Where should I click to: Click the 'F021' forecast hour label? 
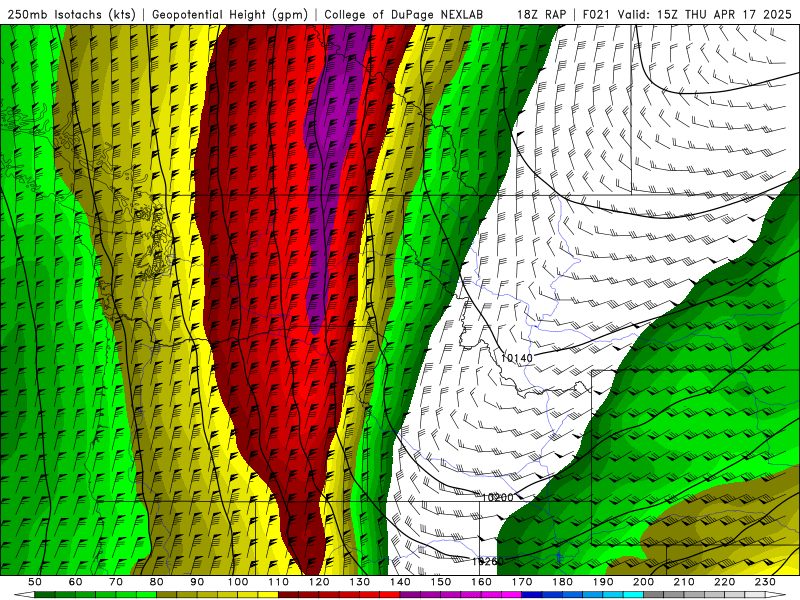coord(597,15)
